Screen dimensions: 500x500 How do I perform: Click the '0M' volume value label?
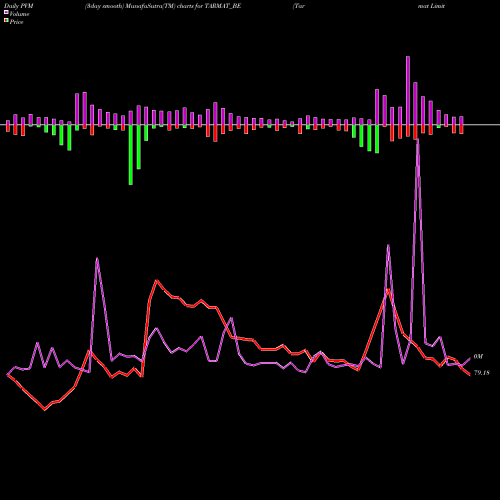point(478,357)
